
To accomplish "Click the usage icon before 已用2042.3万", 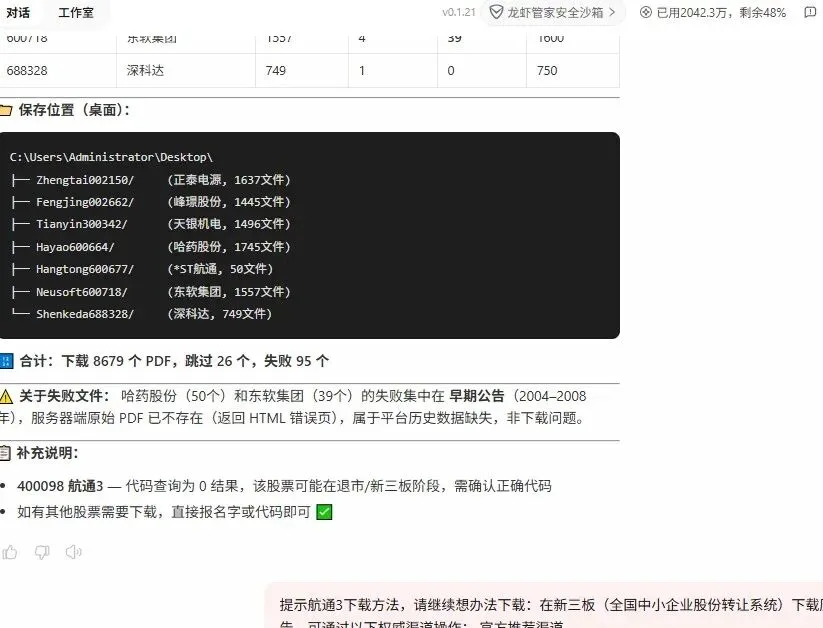I will (x=646, y=13).
